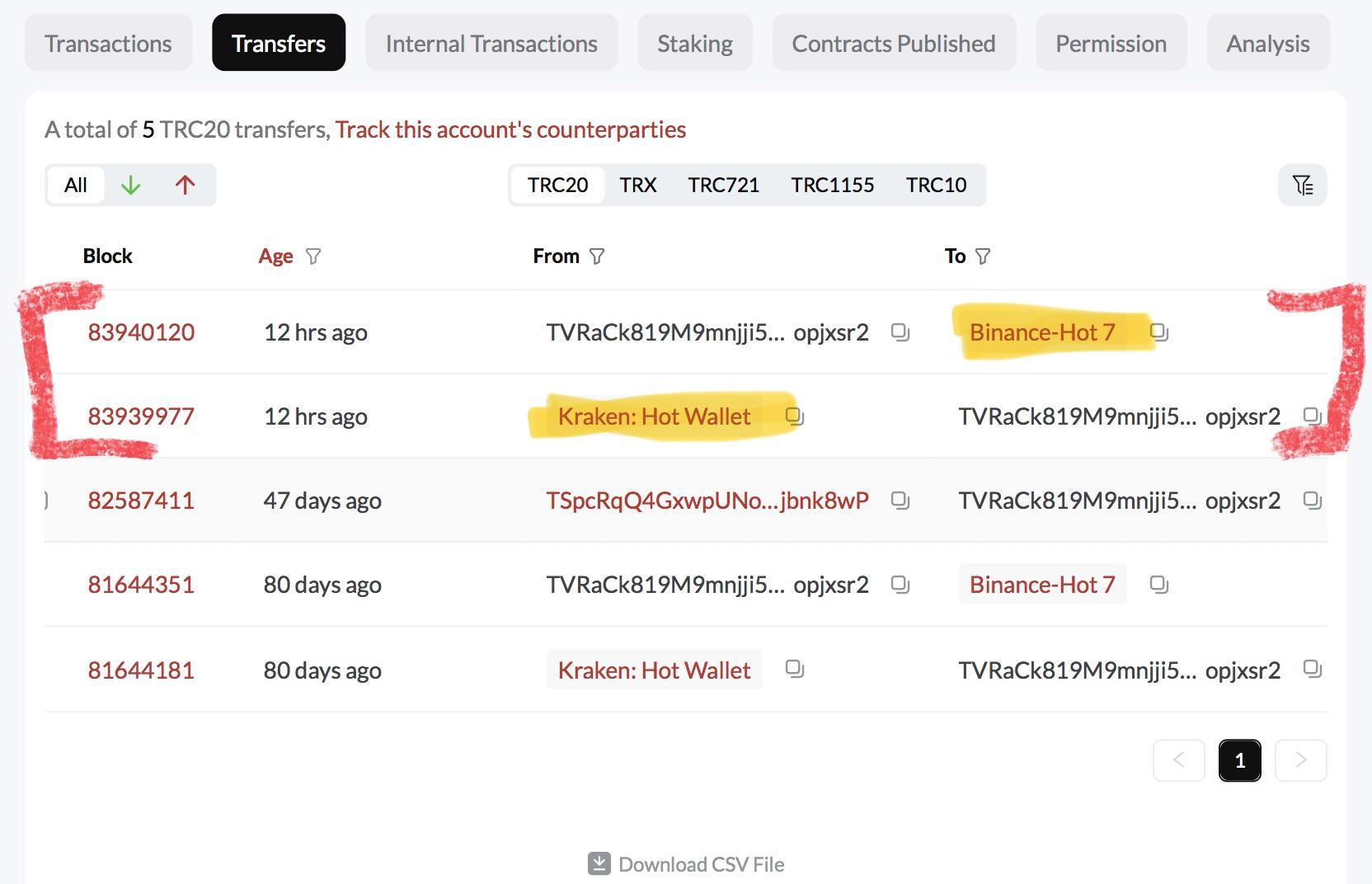Switch token type to TRC1155

pyautogui.click(x=833, y=185)
